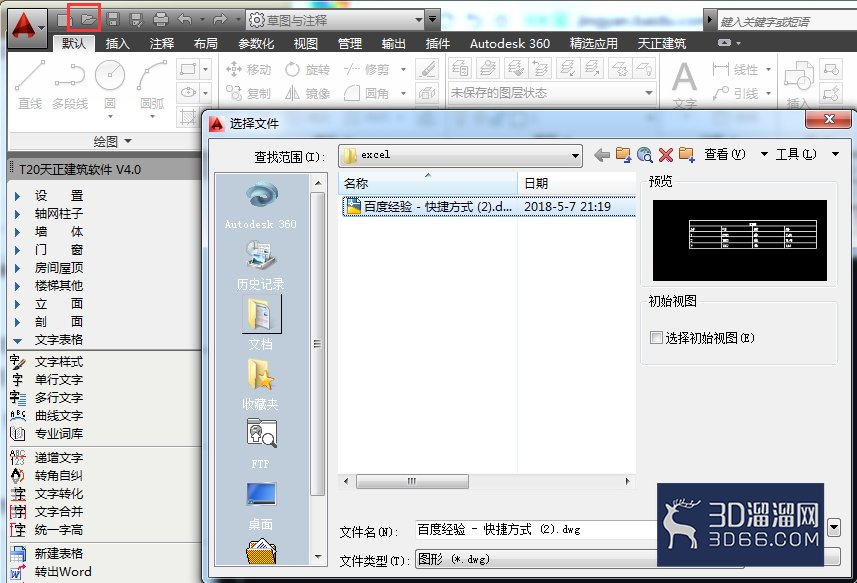
Task: Click the create new folder icon in dialog
Action: tap(686, 155)
